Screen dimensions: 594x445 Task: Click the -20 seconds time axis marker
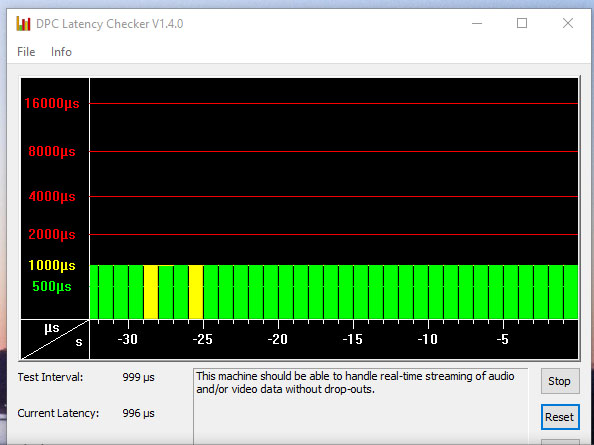278,339
